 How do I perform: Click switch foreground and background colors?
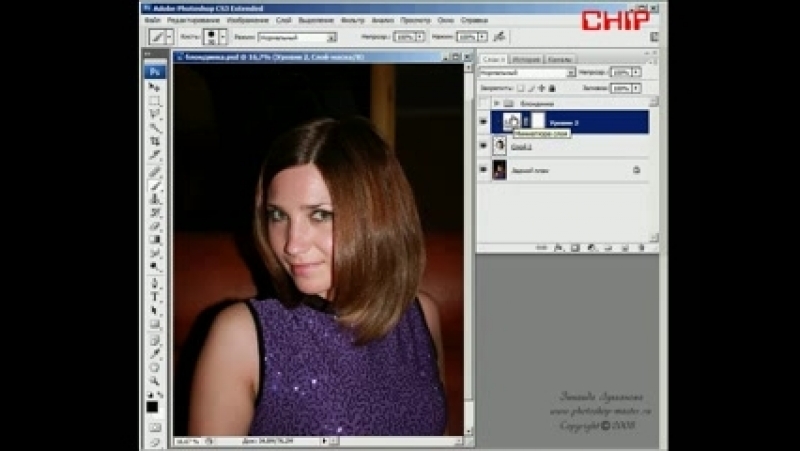(x=160, y=394)
